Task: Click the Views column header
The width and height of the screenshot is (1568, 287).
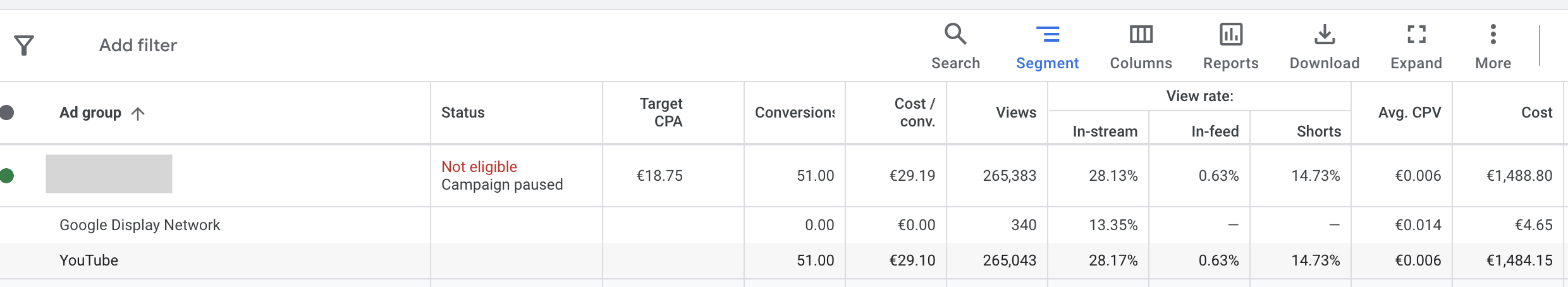Action: 1016,113
